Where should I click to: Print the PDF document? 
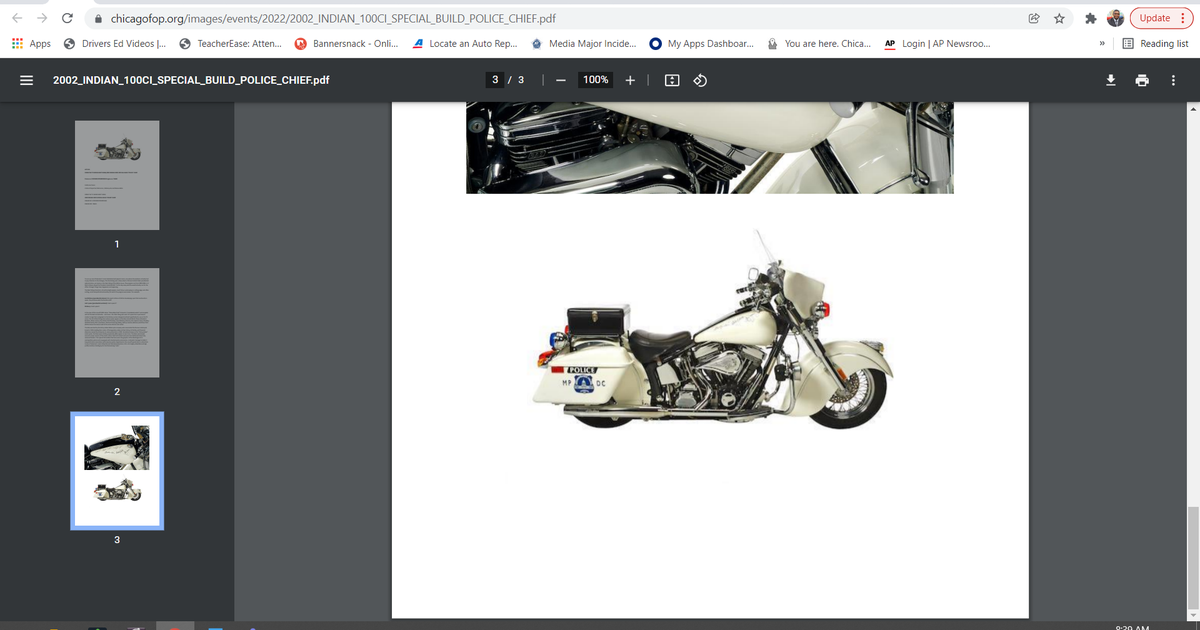[1141, 80]
